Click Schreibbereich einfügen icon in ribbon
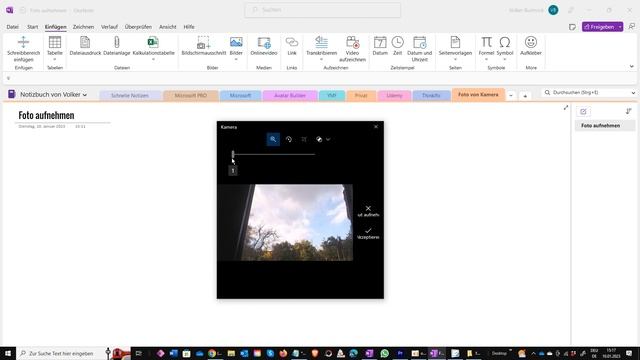This screenshot has width=640, height=360. pos(23,42)
